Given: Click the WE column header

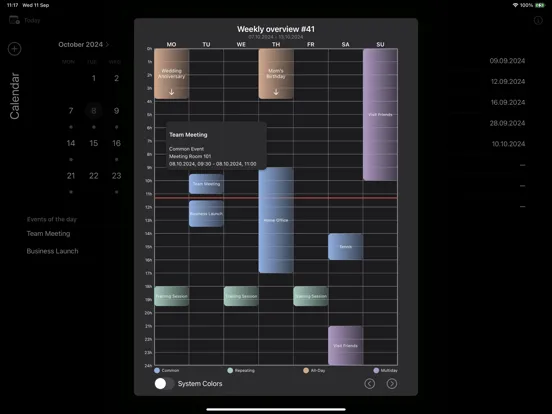Looking at the screenshot, I should click(x=241, y=44).
